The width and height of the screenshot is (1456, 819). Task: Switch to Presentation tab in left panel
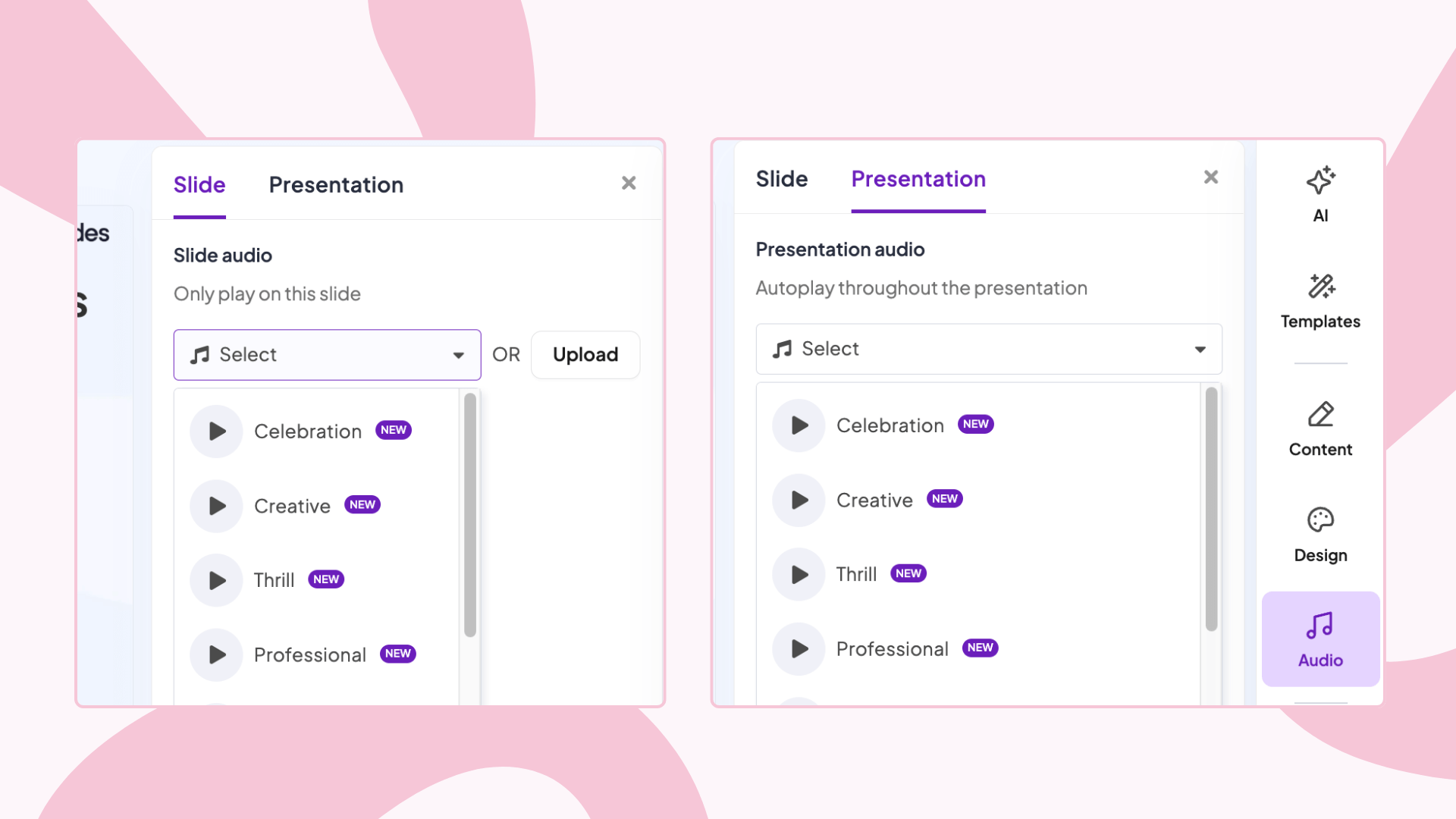[336, 185]
